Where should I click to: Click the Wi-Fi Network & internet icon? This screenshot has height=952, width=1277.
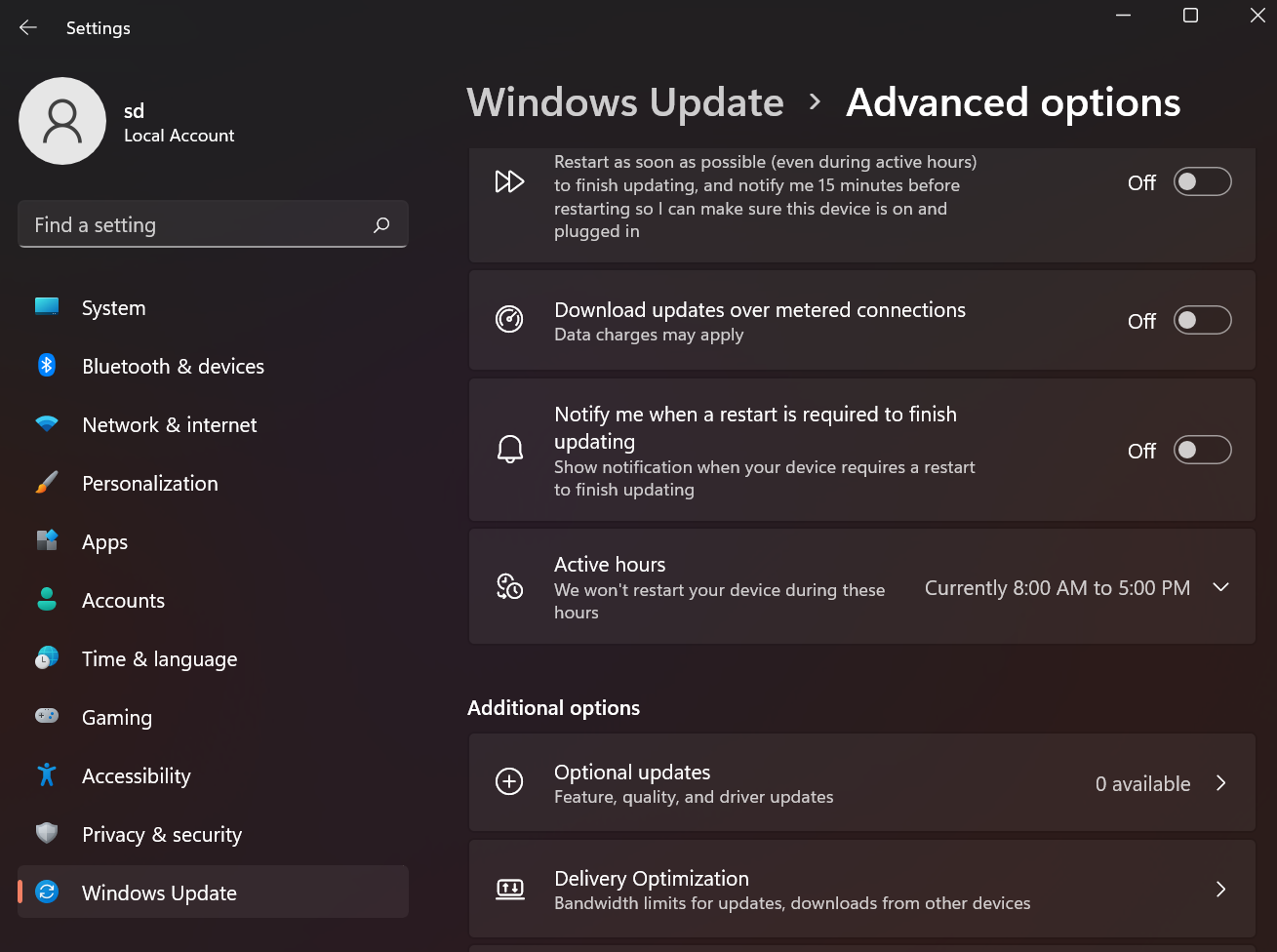click(47, 424)
